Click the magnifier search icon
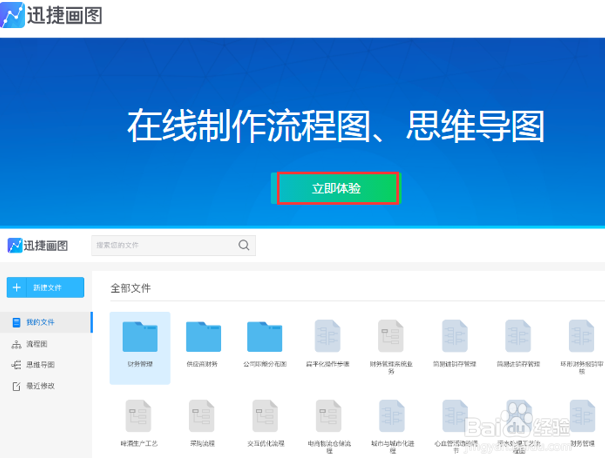Screen dimensions: 605x467 click(x=244, y=245)
